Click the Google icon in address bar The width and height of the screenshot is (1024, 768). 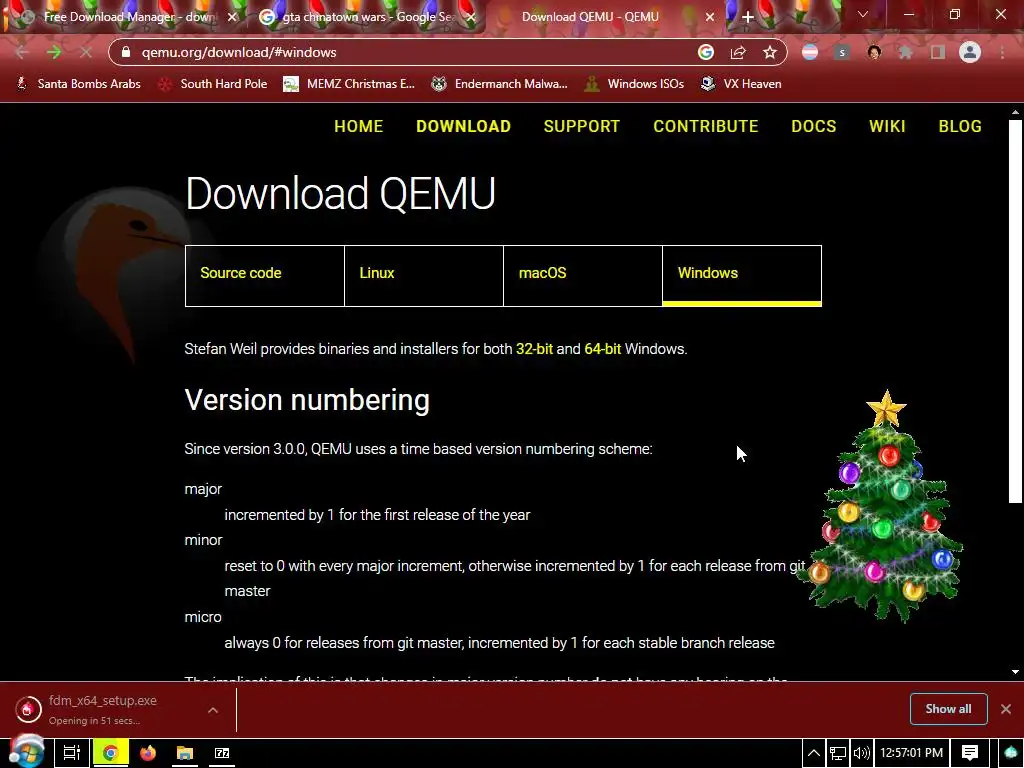point(706,52)
